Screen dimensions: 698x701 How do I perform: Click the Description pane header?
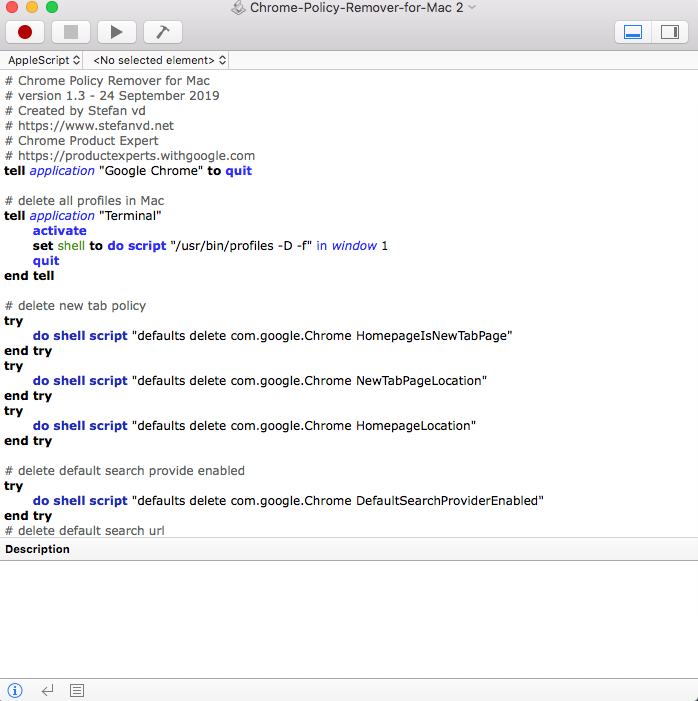pyautogui.click(x=349, y=549)
